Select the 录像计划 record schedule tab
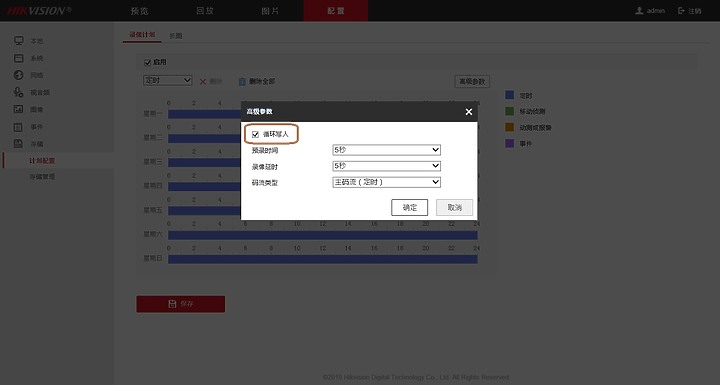720x385 pixels. (x=142, y=35)
